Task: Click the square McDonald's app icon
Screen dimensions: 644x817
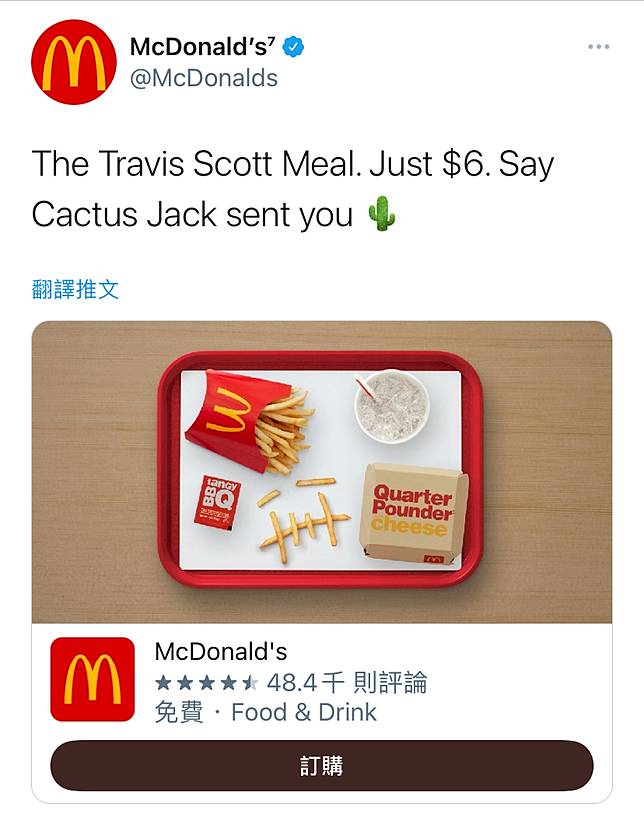Action: [x=92, y=679]
